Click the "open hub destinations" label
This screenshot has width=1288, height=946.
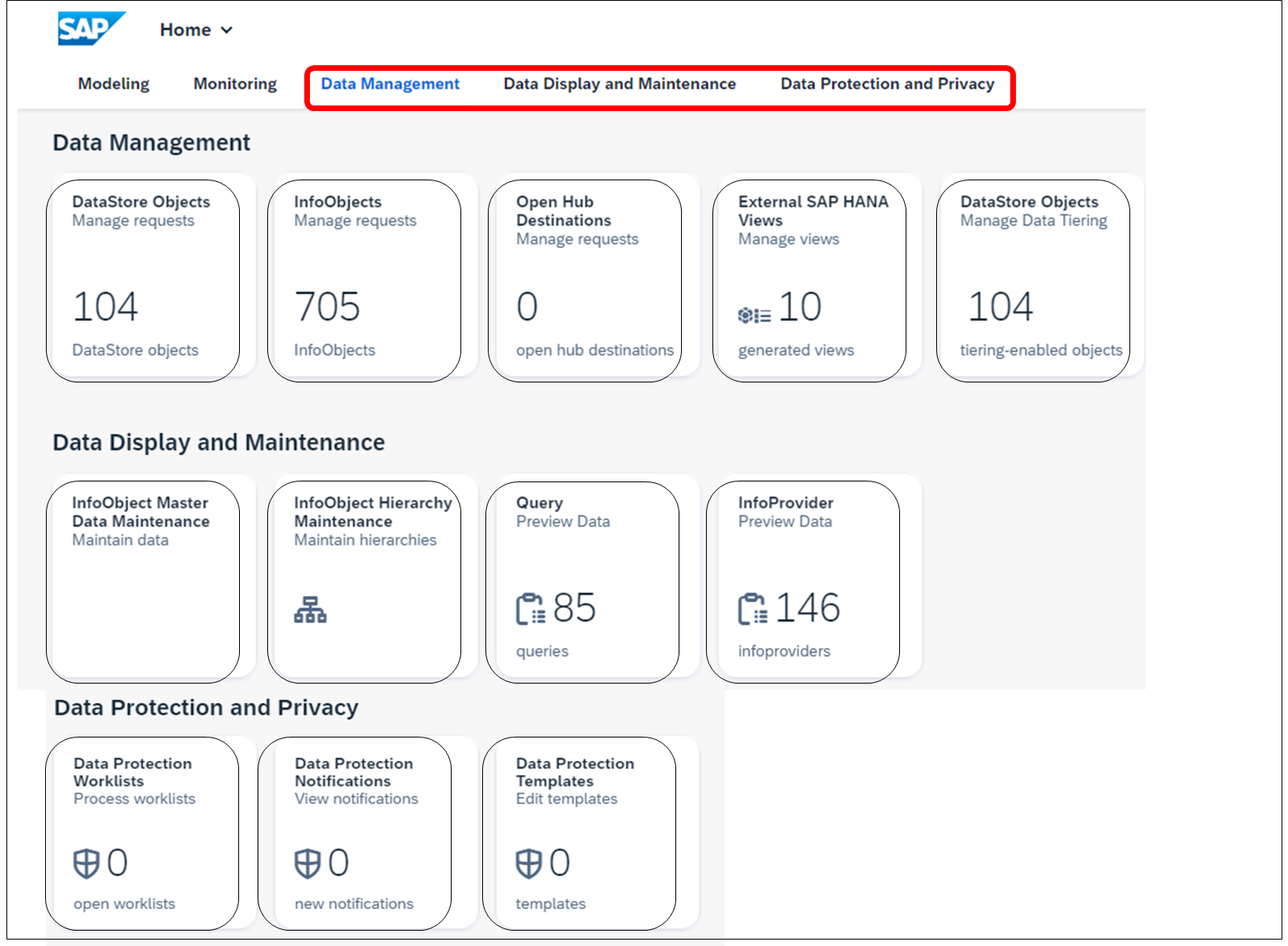pos(595,350)
